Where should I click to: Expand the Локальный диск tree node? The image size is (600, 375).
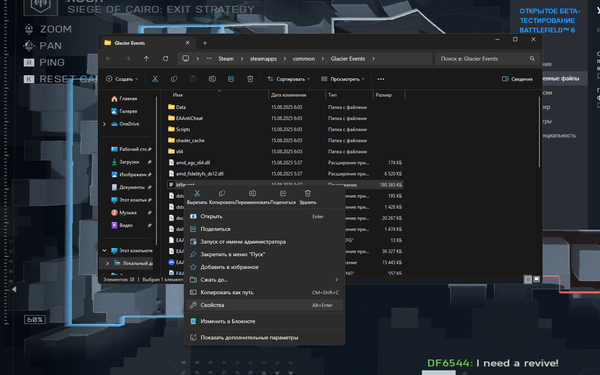click(108, 263)
